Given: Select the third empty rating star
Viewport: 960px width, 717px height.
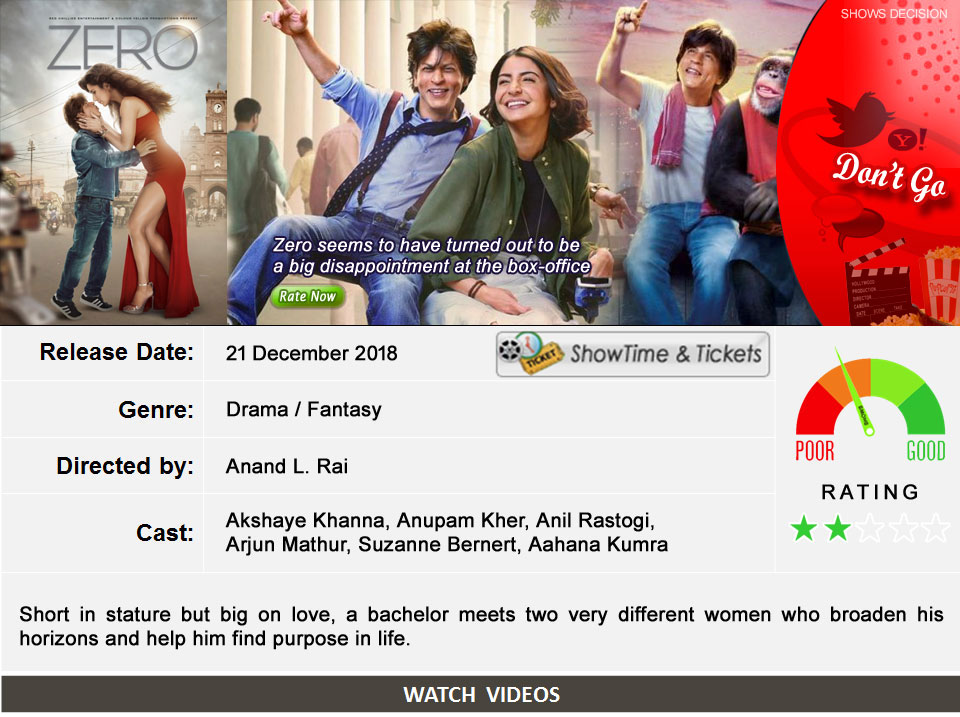Looking at the screenshot, I should 870,528.
